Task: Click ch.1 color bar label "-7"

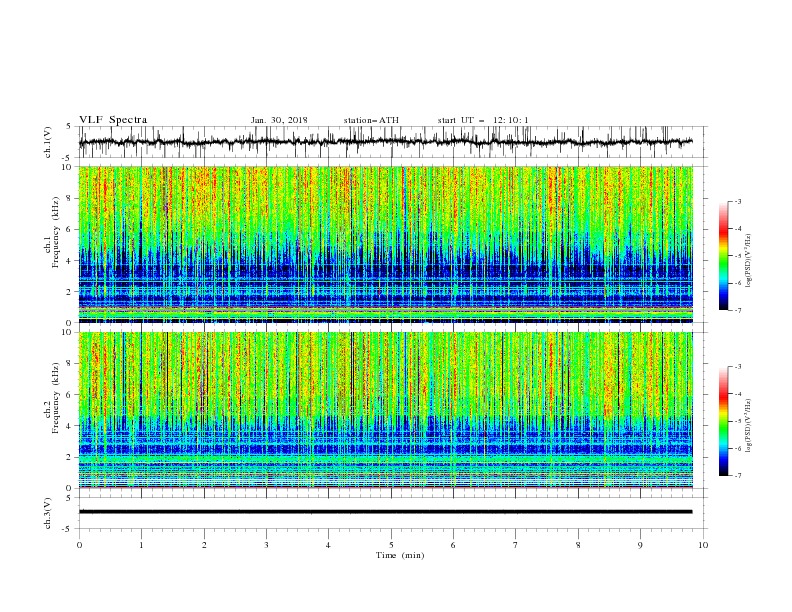Action: click(x=738, y=310)
